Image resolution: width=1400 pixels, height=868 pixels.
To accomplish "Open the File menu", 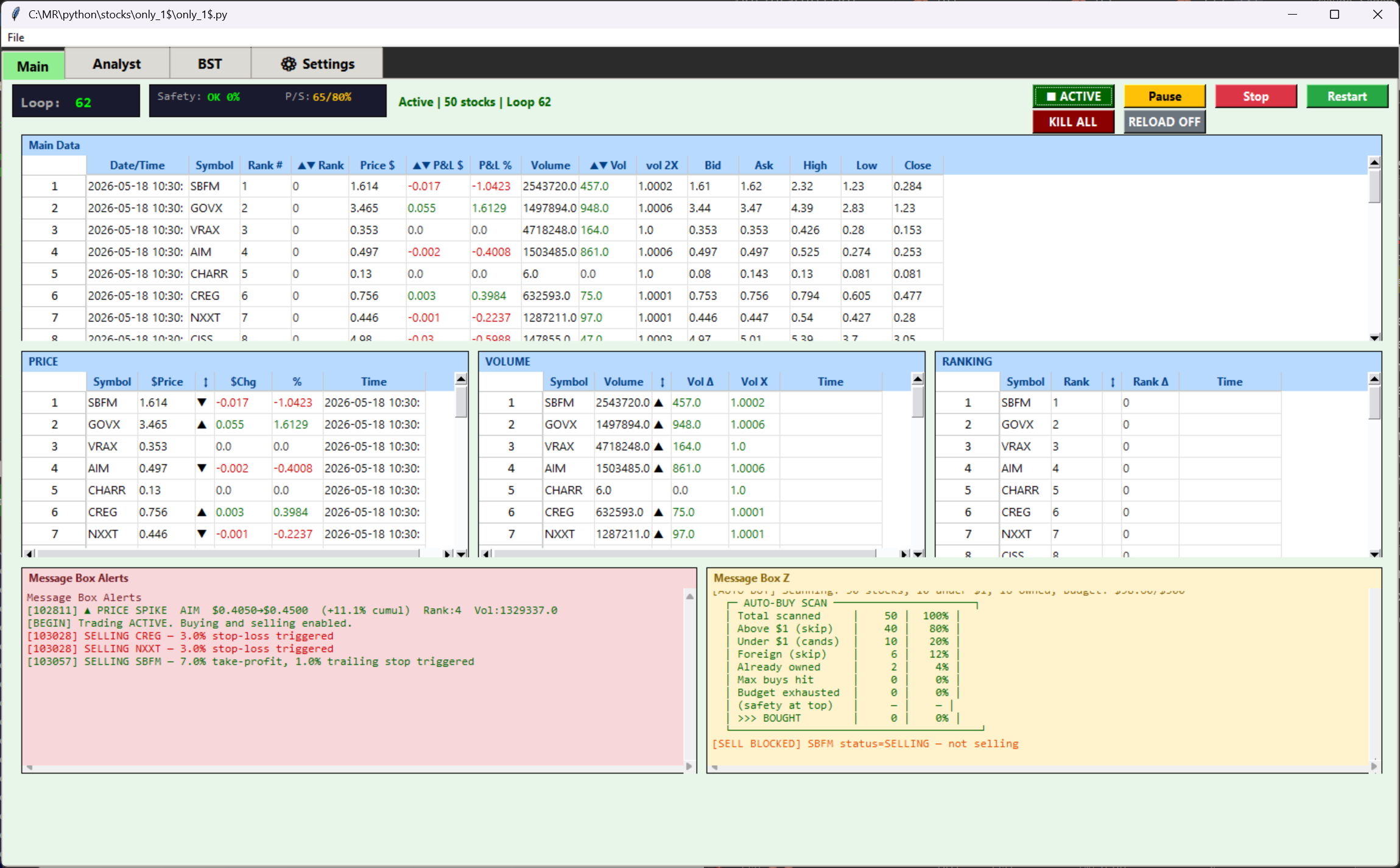I will click(16, 38).
